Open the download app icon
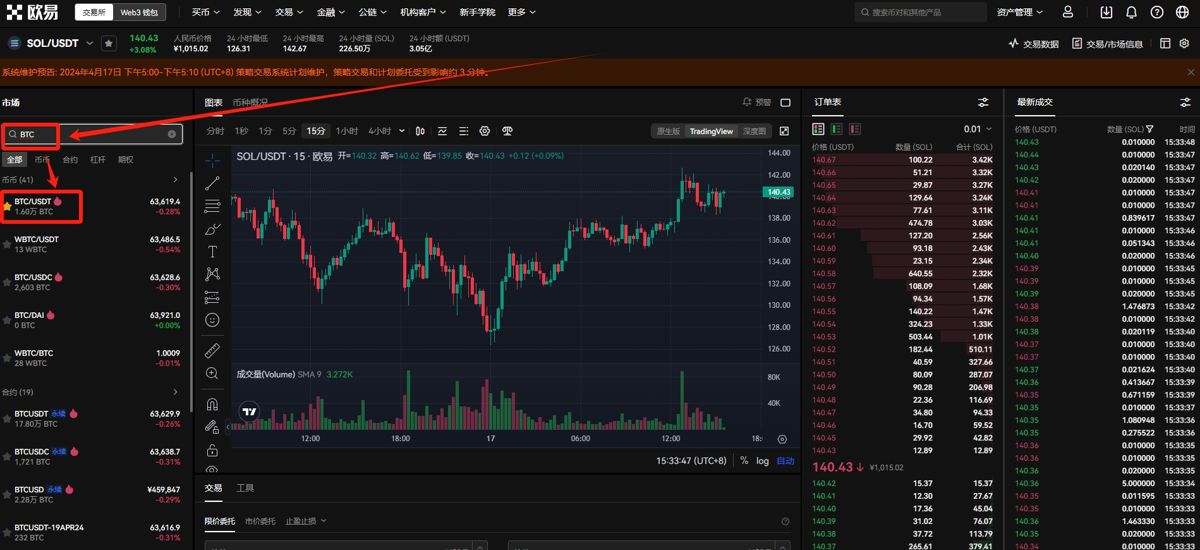 1106,12
